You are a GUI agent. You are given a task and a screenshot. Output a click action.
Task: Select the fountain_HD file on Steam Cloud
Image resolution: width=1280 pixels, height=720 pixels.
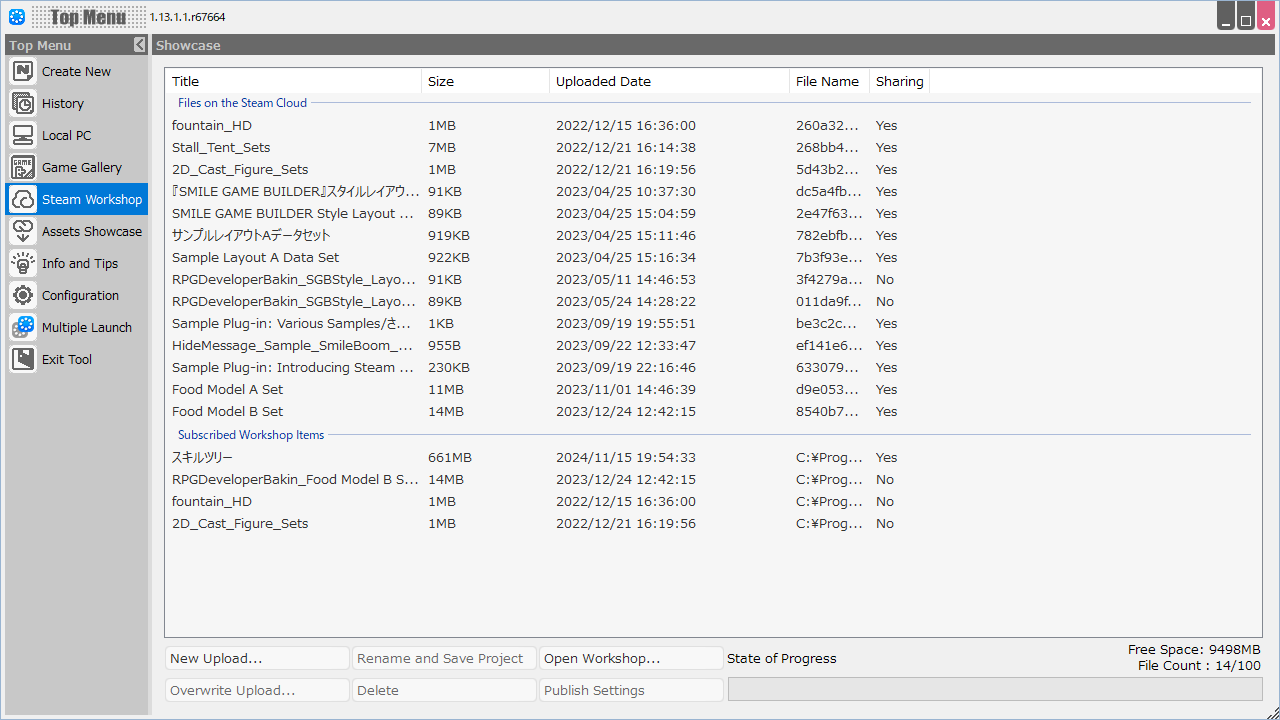point(212,126)
